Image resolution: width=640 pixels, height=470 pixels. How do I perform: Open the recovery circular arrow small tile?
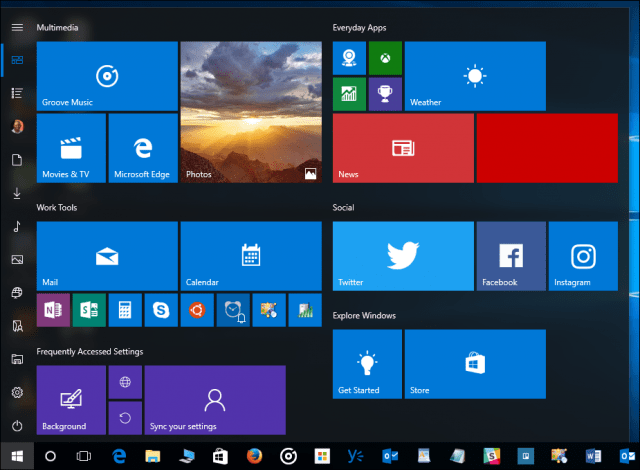[x=125, y=418]
